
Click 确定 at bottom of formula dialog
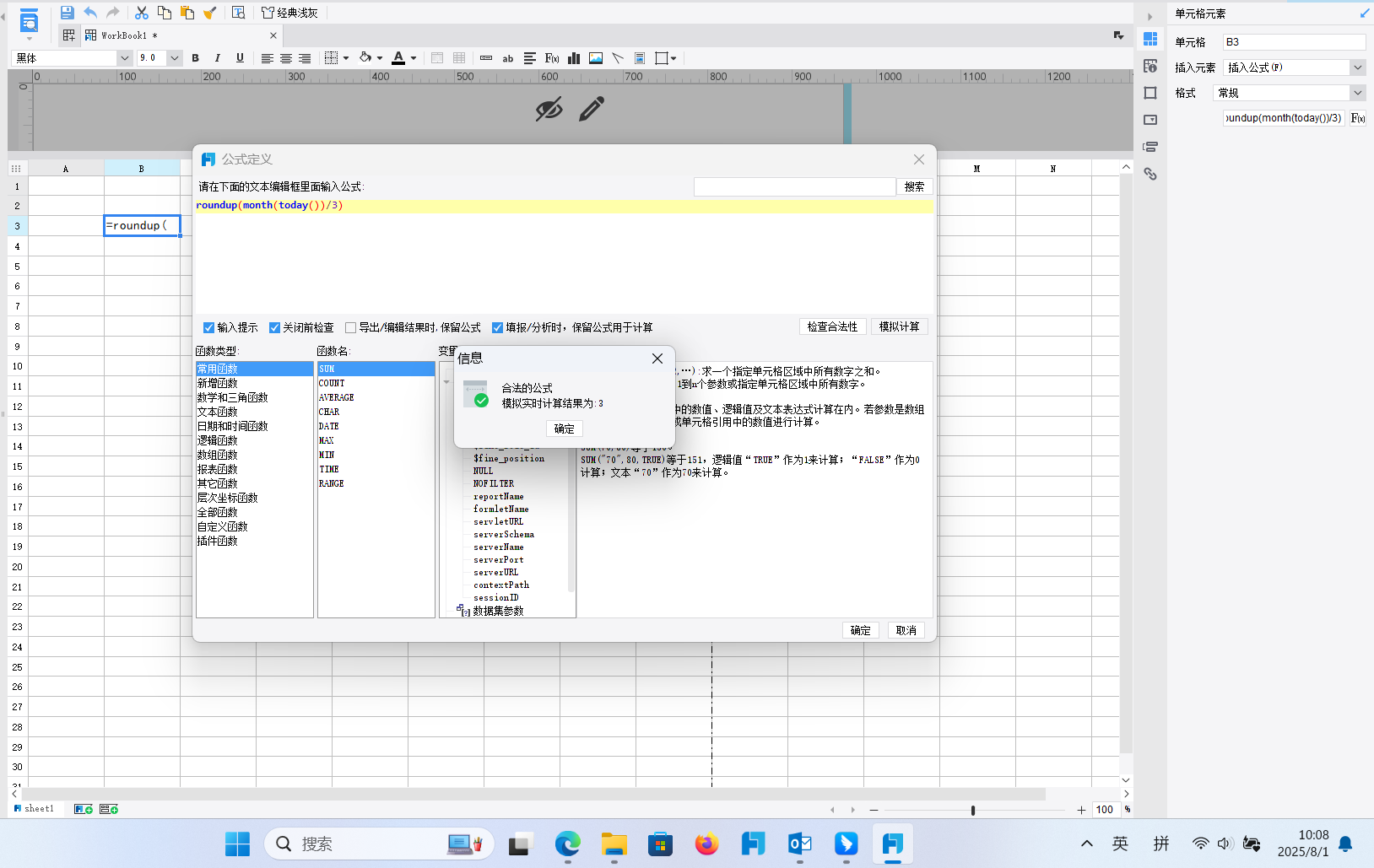[x=861, y=630]
